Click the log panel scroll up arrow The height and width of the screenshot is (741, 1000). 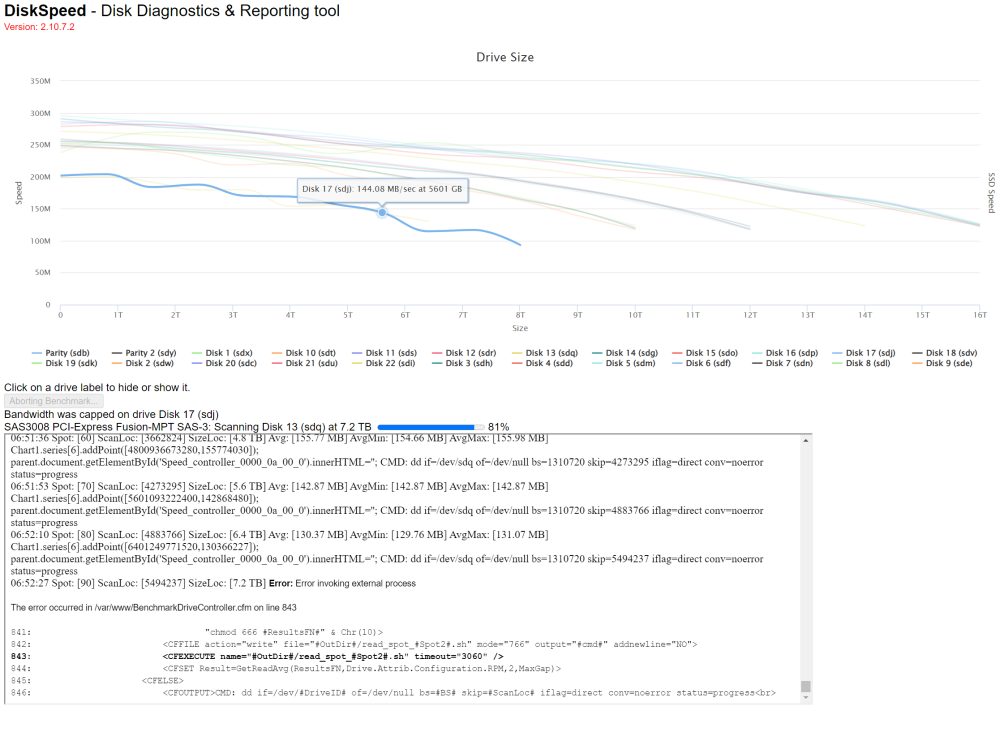[x=805, y=441]
